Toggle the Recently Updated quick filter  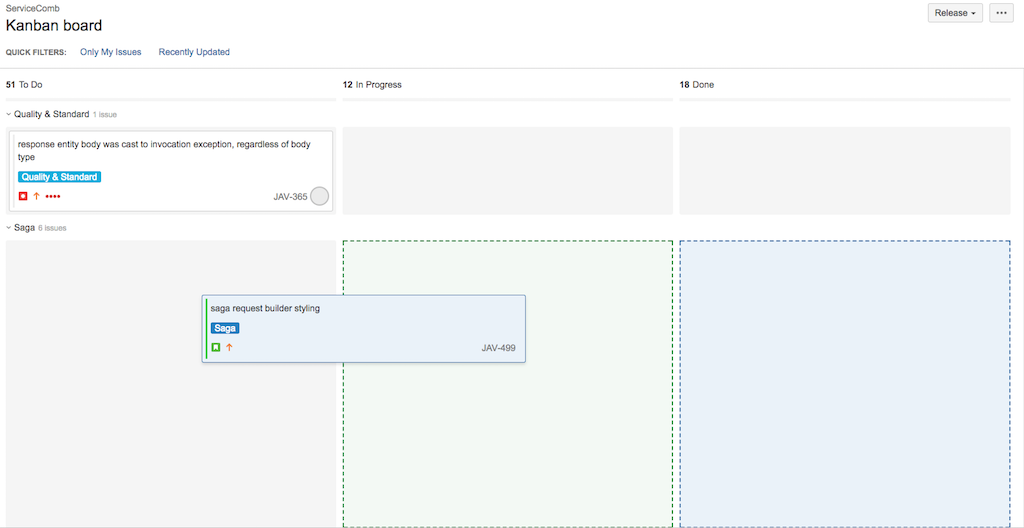[194, 52]
